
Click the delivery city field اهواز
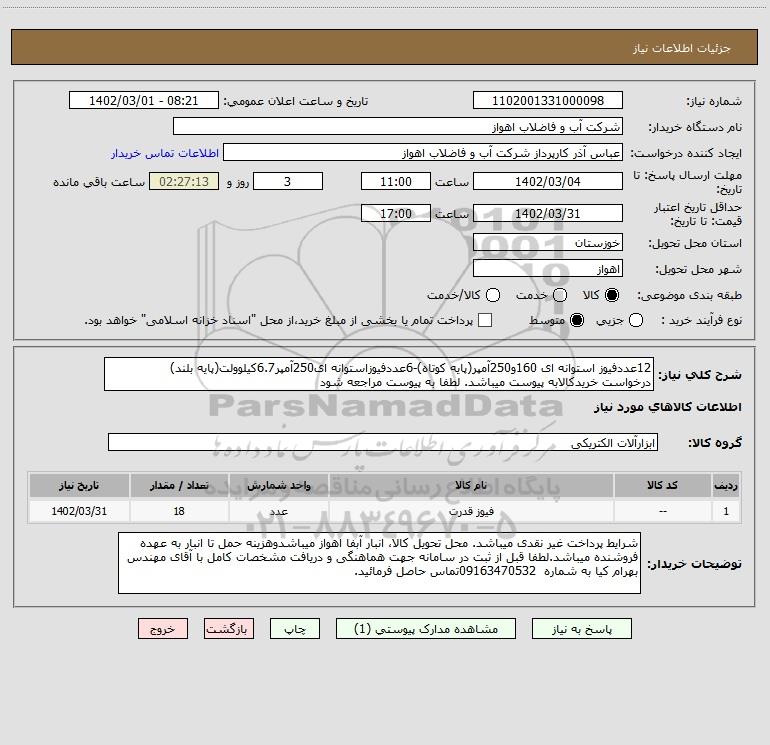point(548,268)
